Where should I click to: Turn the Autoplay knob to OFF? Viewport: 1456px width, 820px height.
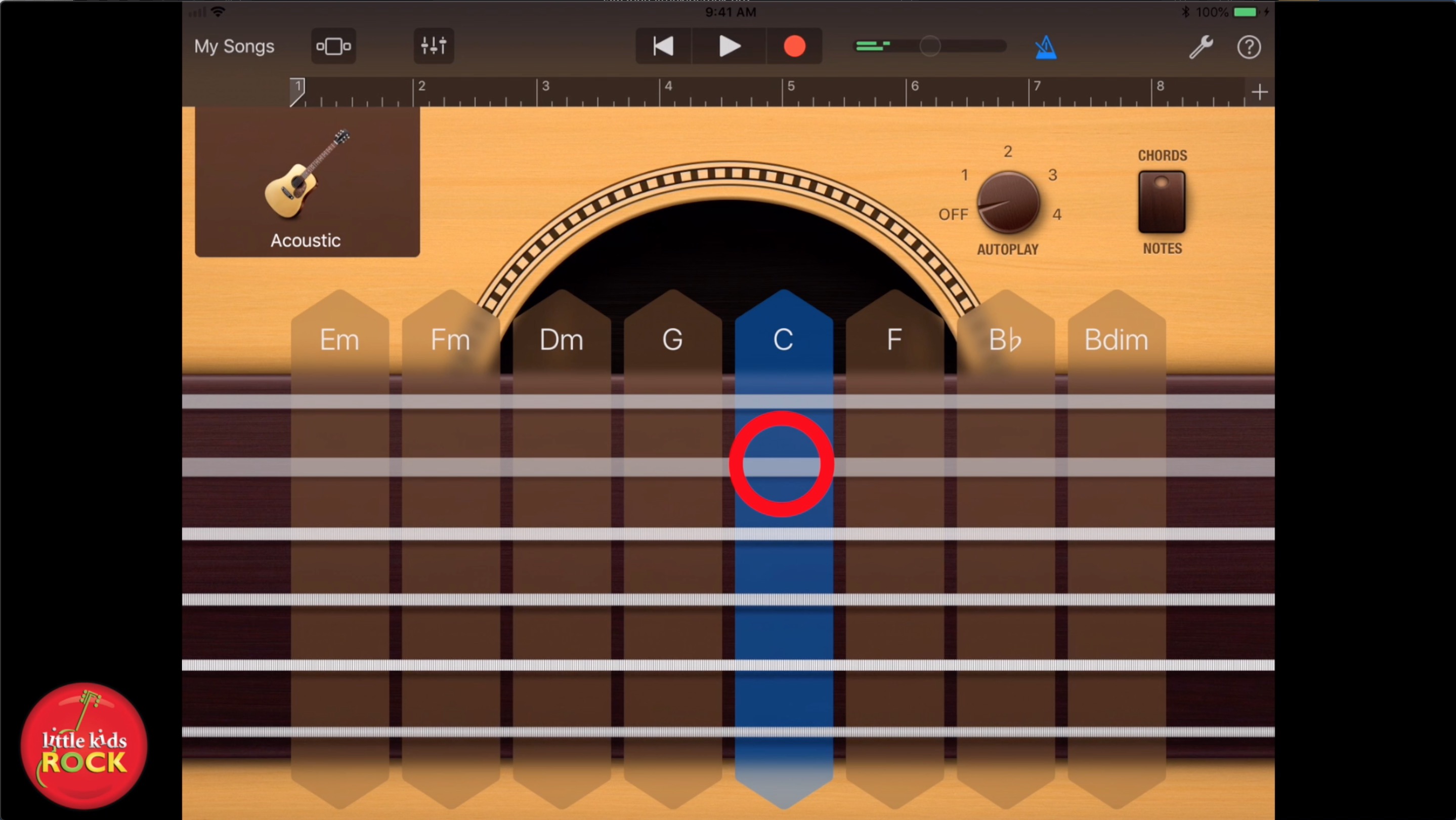pos(953,214)
